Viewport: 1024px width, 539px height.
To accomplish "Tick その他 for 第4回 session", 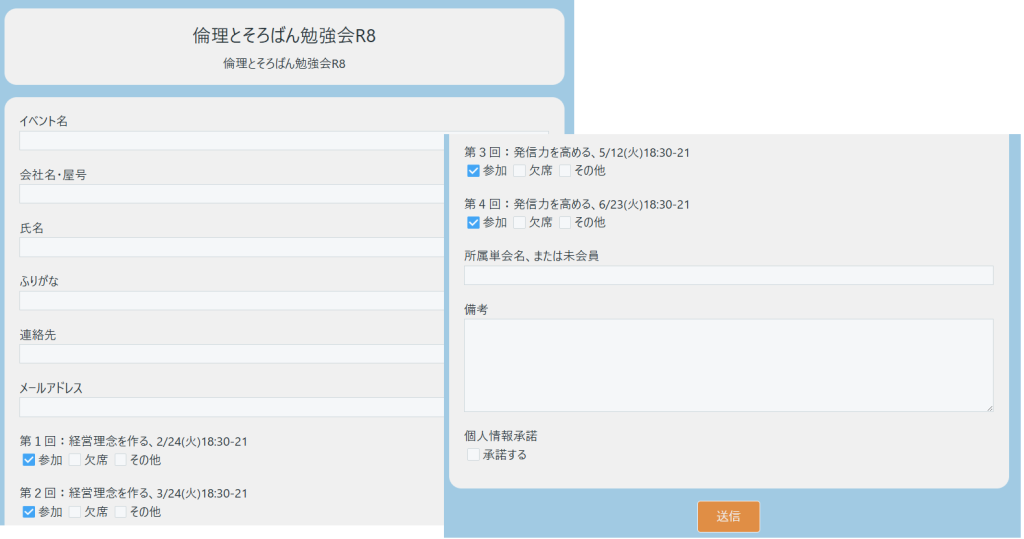I will (x=566, y=223).
